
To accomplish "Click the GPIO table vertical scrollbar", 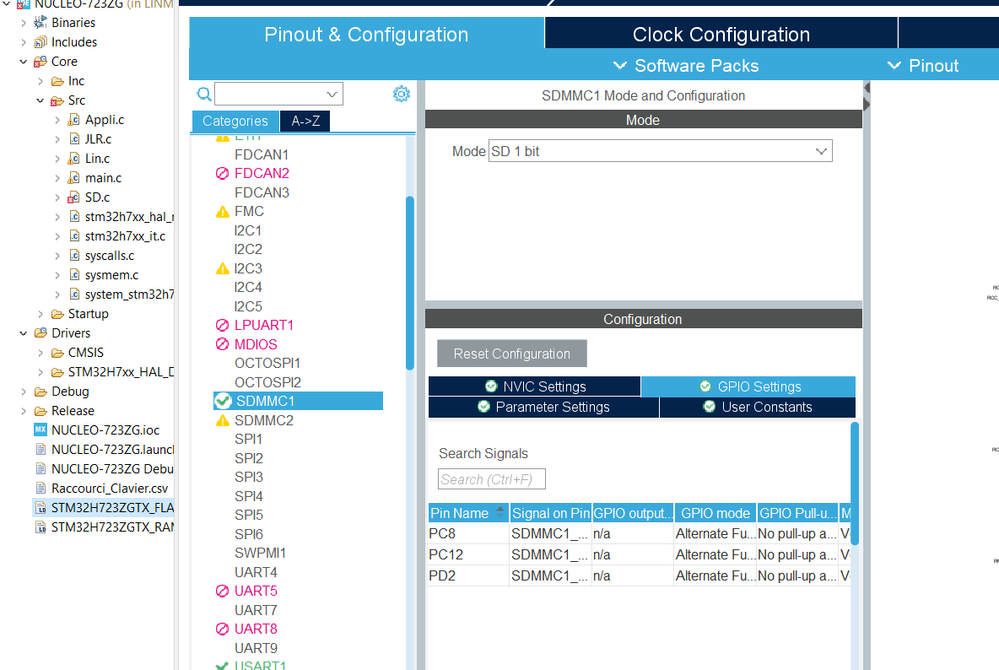I will click(x=854, y=483).
